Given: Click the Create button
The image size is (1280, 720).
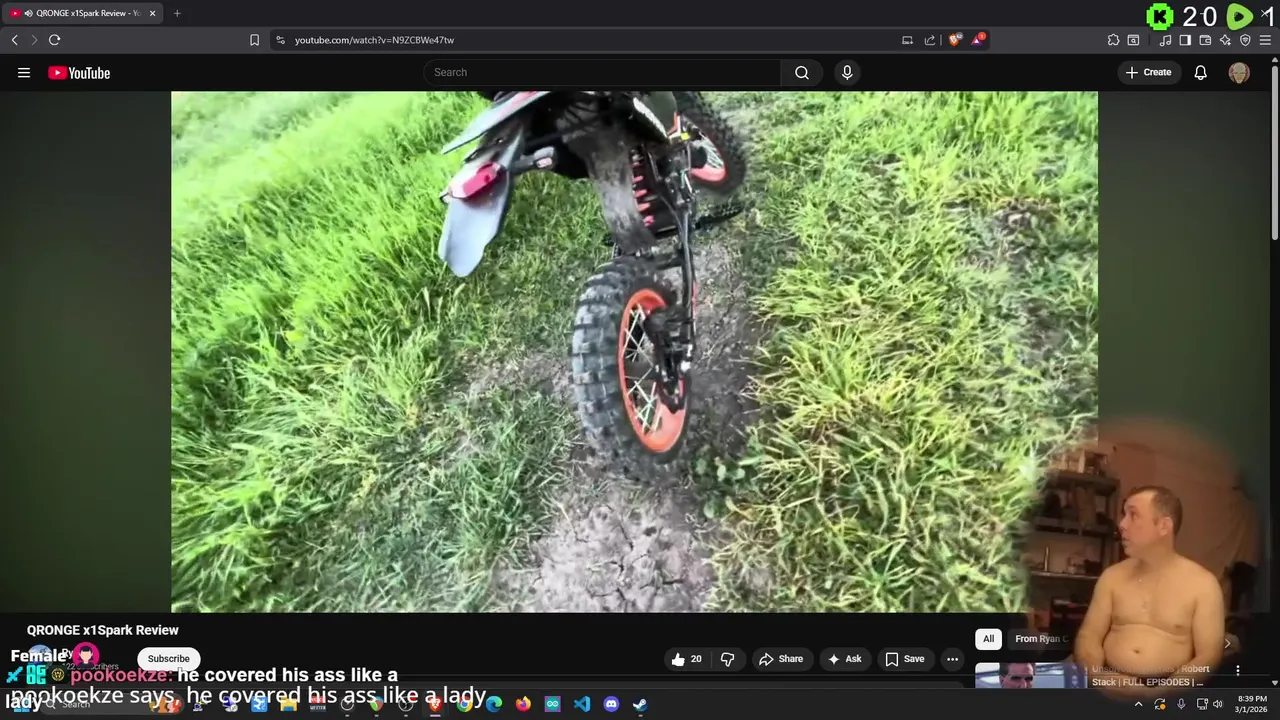Looking at the screenshot, I should pos(1148,72).
